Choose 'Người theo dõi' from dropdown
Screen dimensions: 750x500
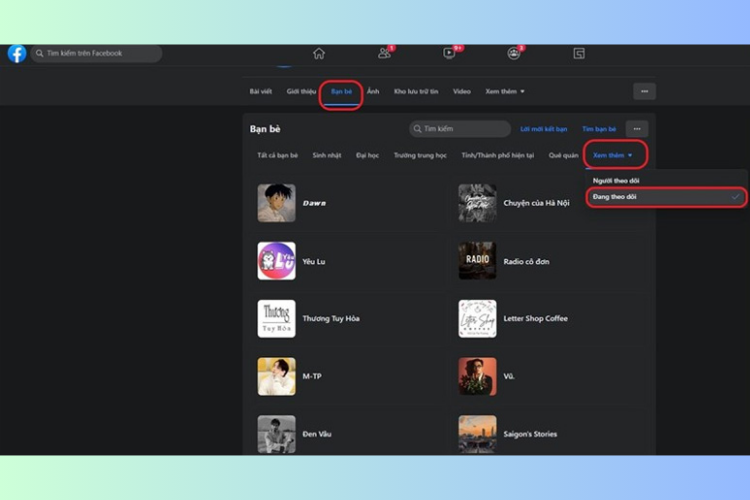coord(616,180)
